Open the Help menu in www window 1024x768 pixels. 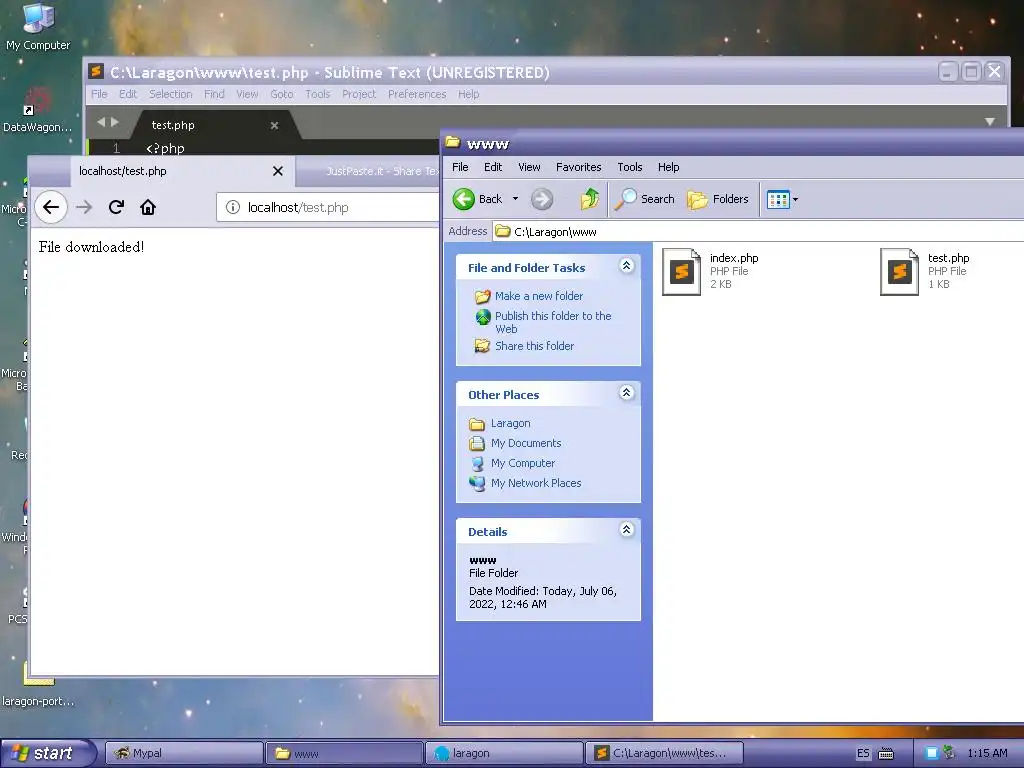[668, 167]
